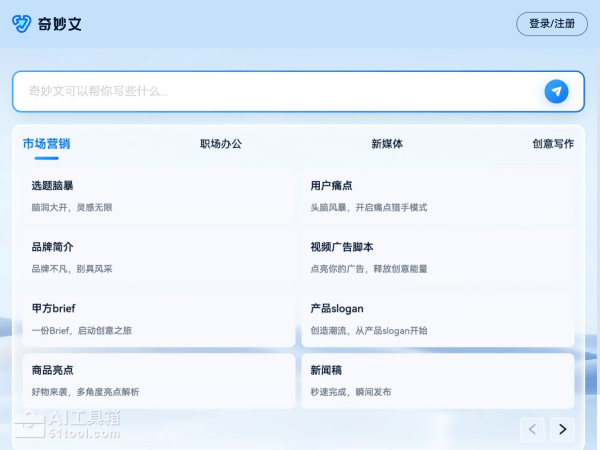Open the 商品亮点 card
Viewport: 600px width, 450px height.
coord(159,380)
